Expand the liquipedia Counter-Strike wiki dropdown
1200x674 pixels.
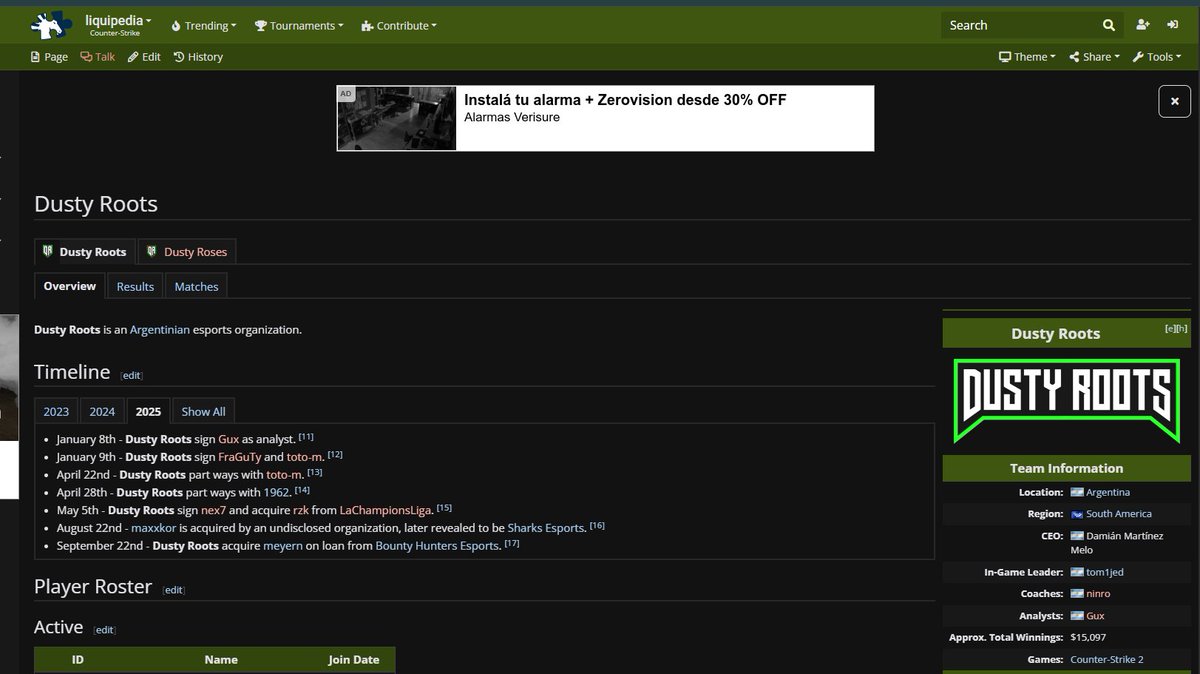[119, 25]
